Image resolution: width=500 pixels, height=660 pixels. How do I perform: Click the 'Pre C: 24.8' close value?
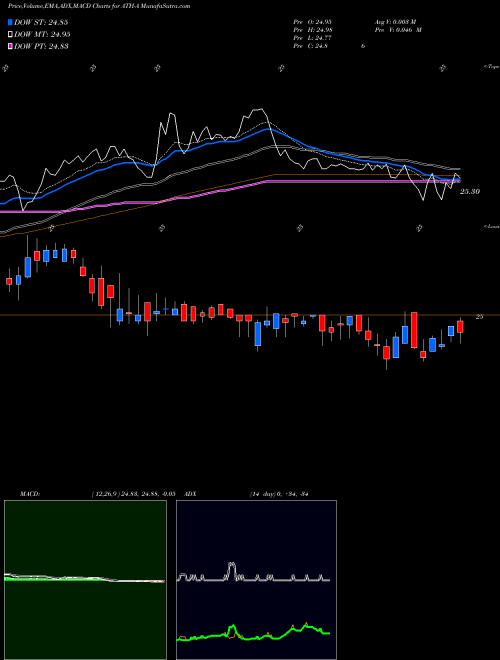click(x=311, y=46)
